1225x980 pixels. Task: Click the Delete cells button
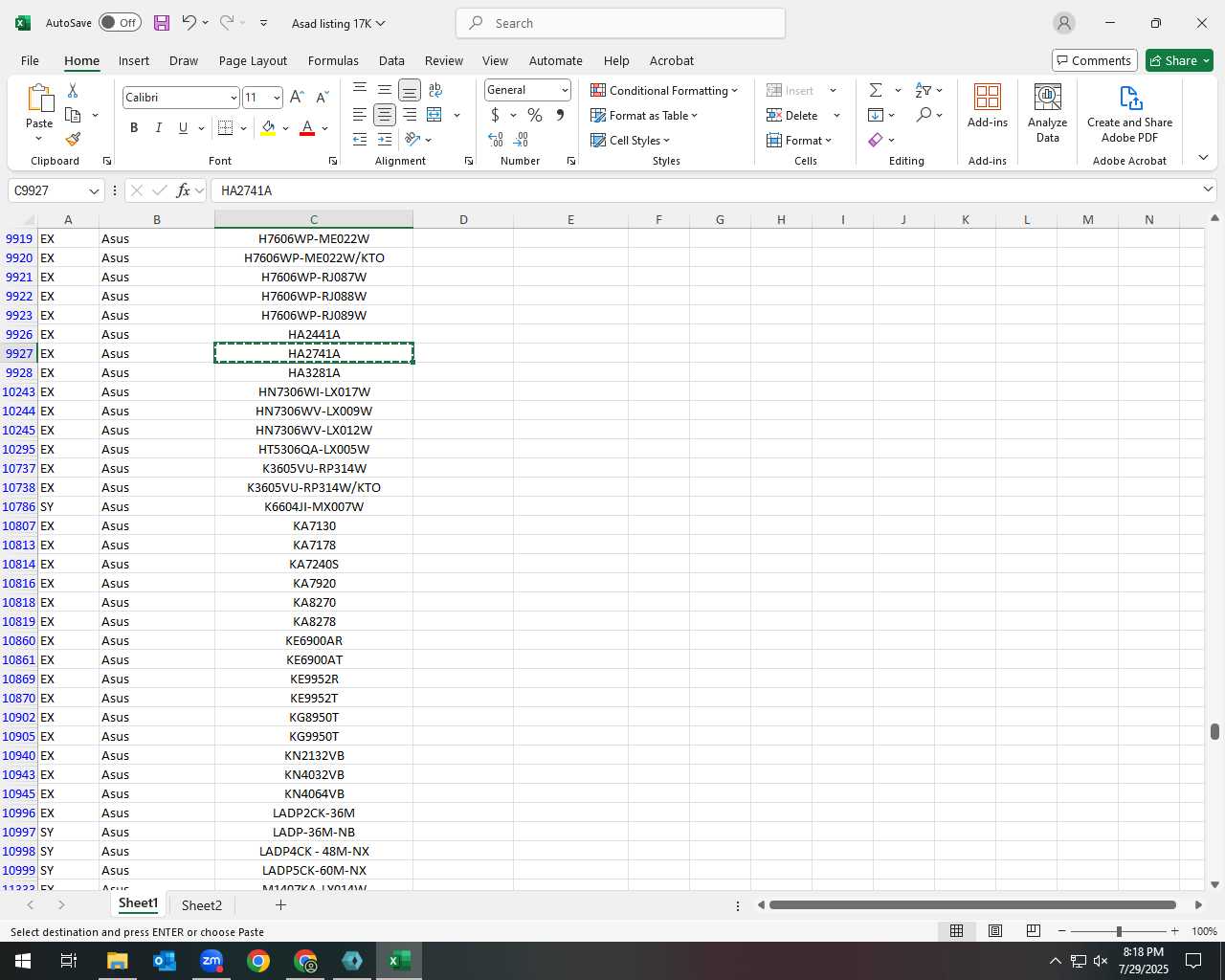click(x=792, y=115)
